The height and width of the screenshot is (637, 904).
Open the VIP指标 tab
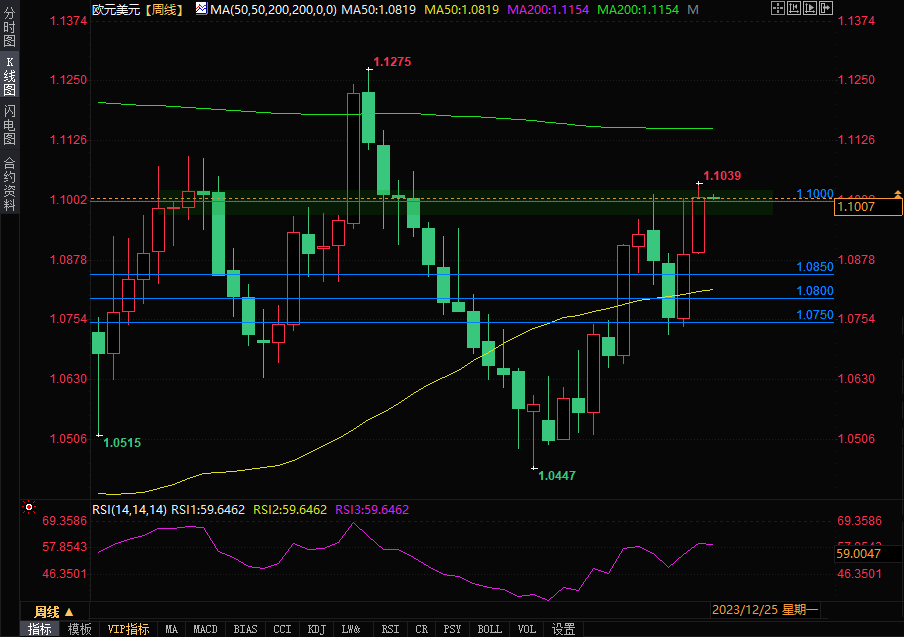[x=129, y=629]
